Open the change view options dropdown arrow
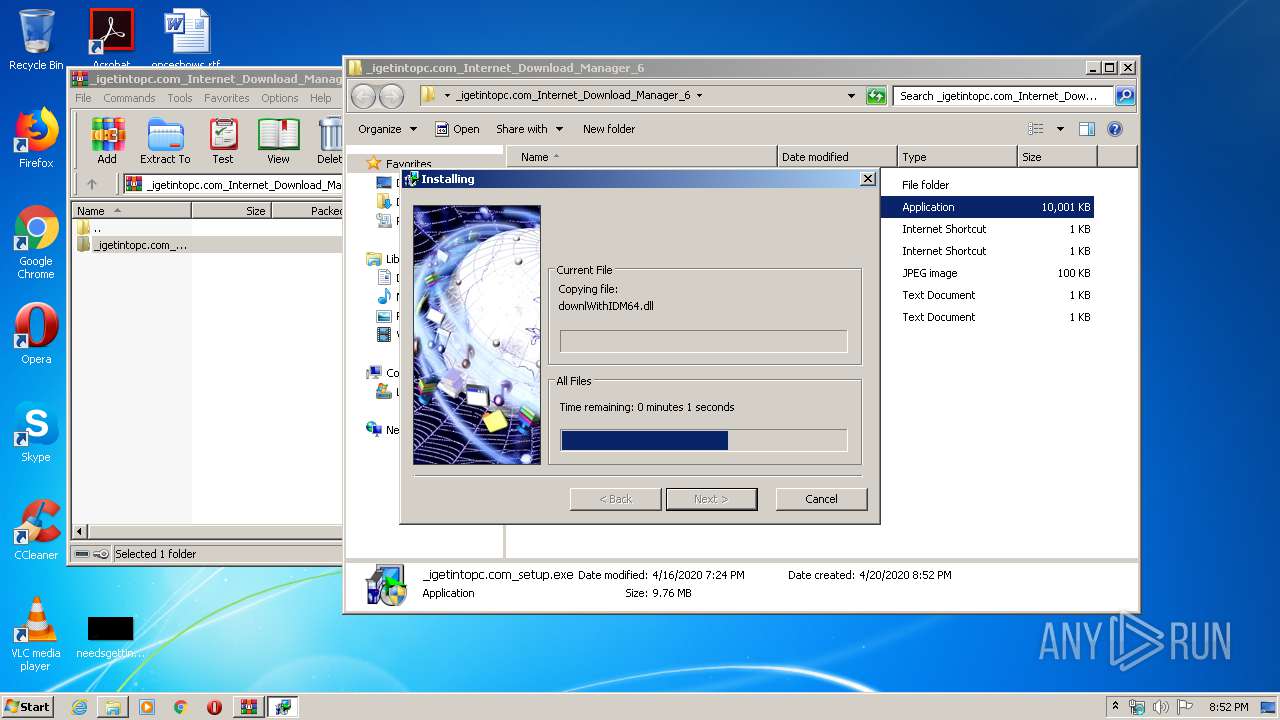1280x720 pixels. tap(1060, 129)
